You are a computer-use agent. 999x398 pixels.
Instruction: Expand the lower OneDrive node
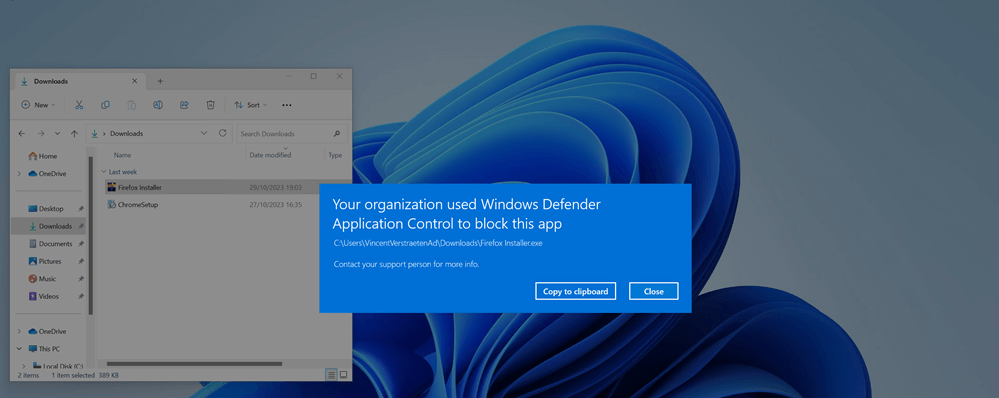pos(19,331)
